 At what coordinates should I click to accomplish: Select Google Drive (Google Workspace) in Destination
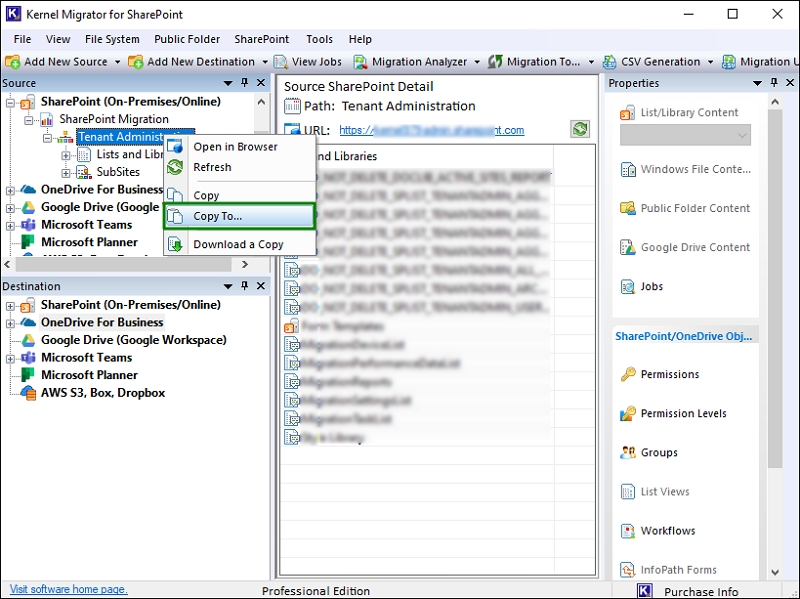134,340
